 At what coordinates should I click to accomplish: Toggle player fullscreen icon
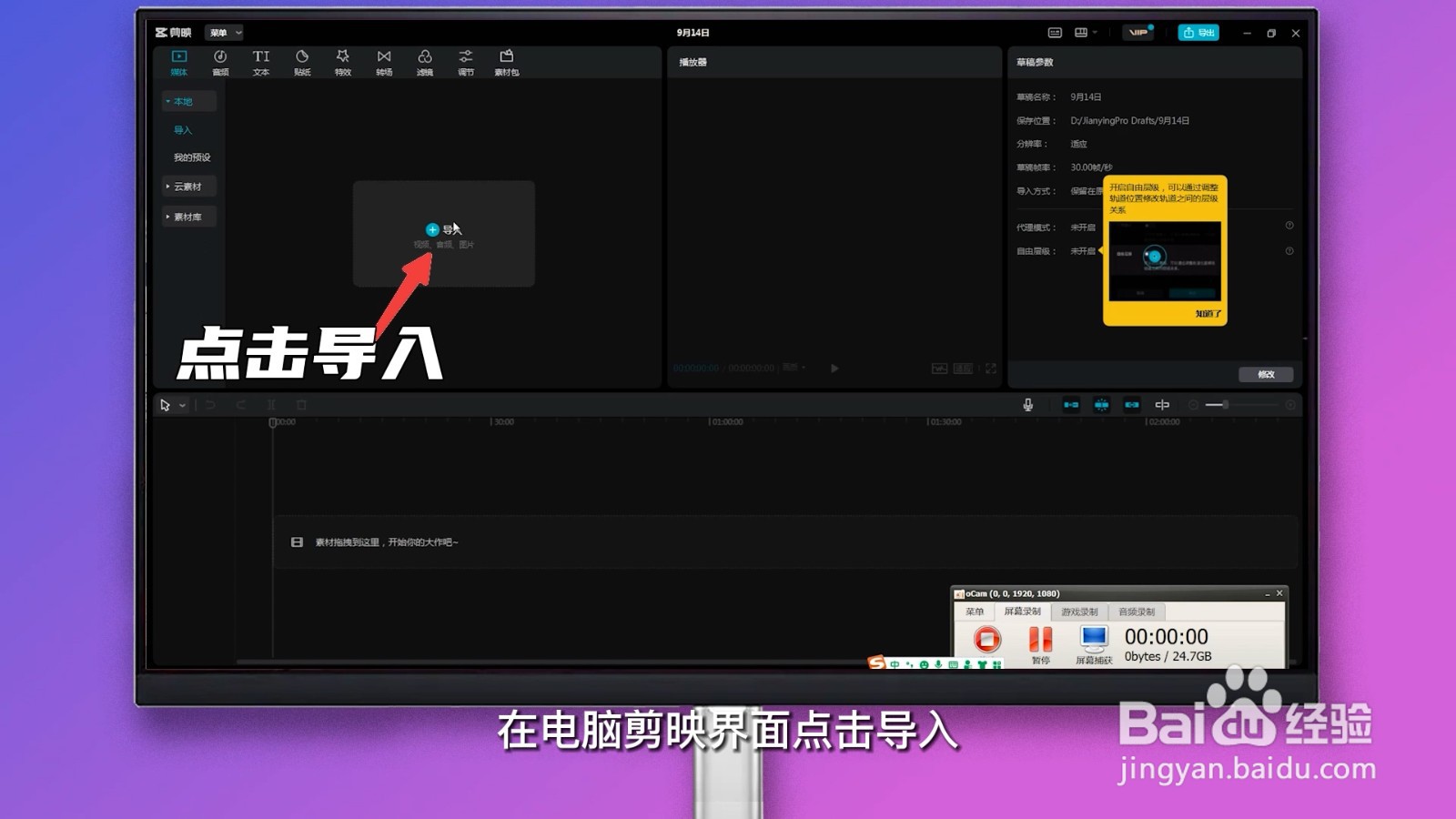(x=991, y=369)
